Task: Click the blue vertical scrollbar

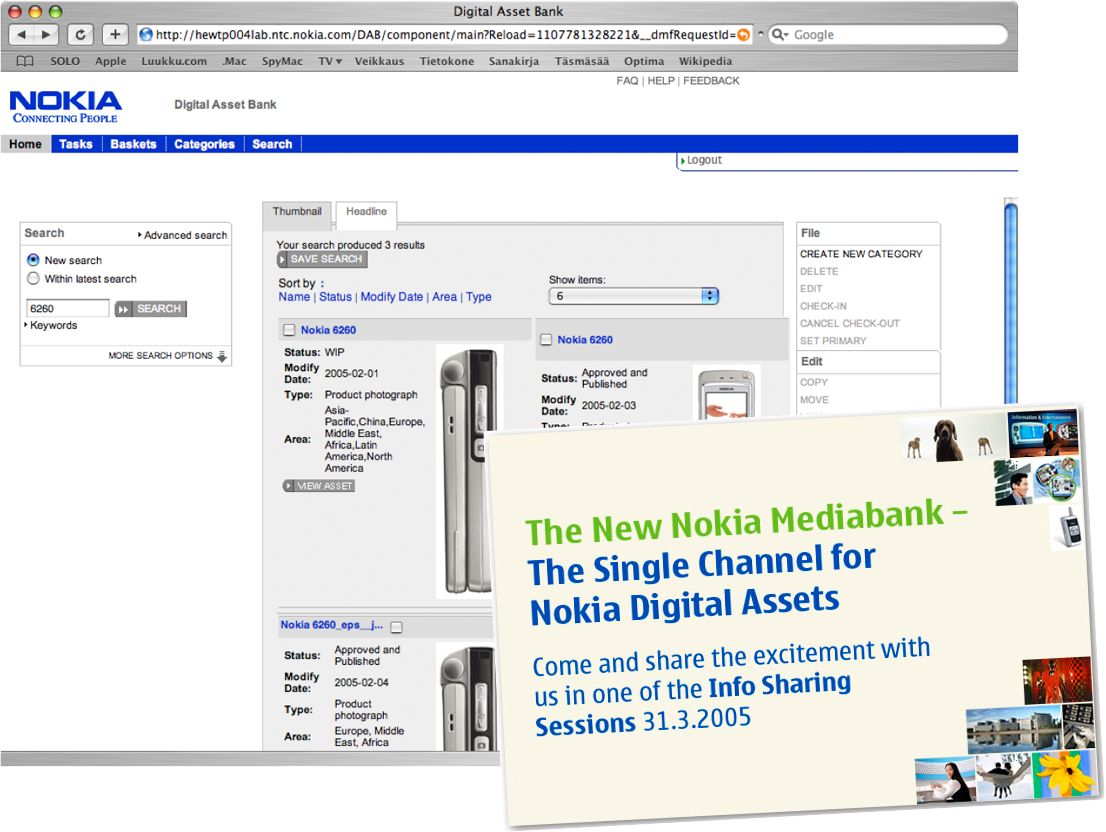Action: pos(1011,303)
